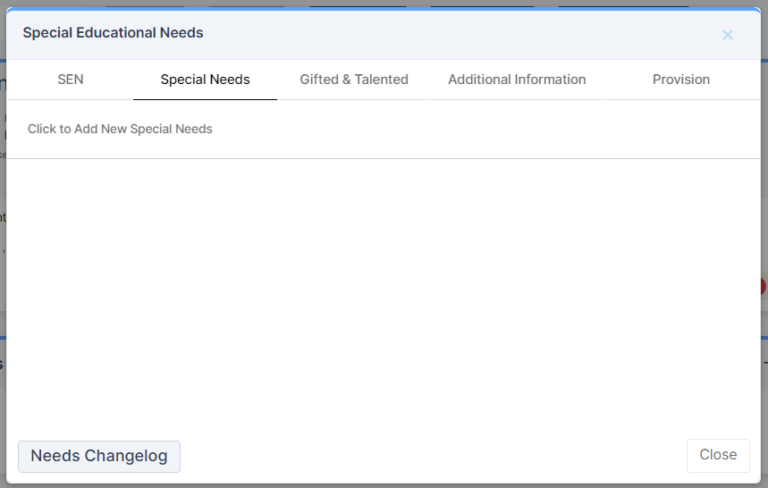Screen dimensions: 768x488
Task: Click the dimmed backdrop left of the dialog
Action: click(x=3, y=250)
